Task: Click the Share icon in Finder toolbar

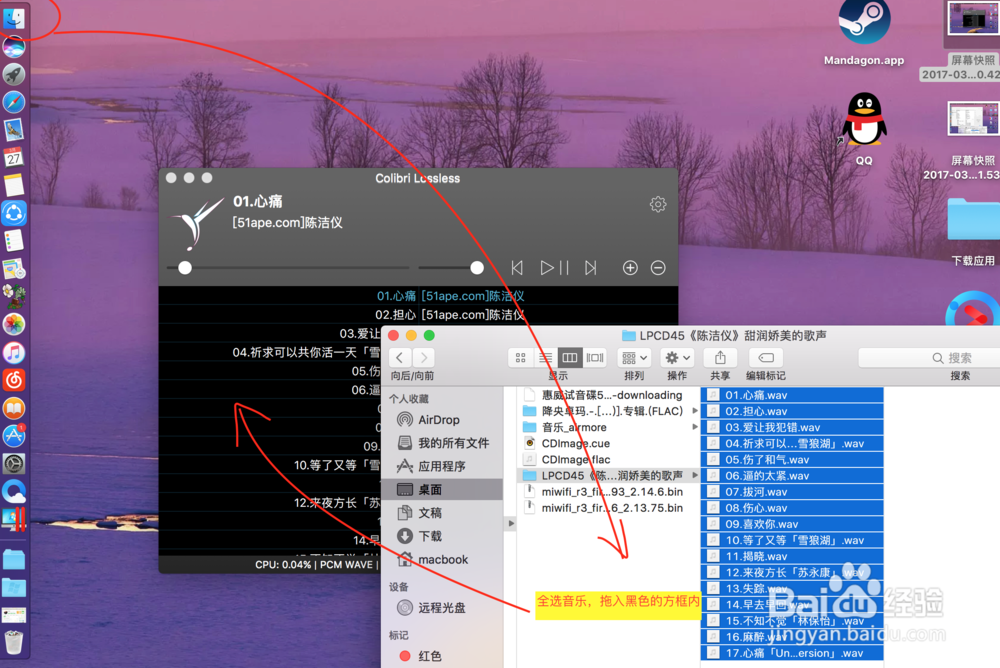Action: pos(719,357)
